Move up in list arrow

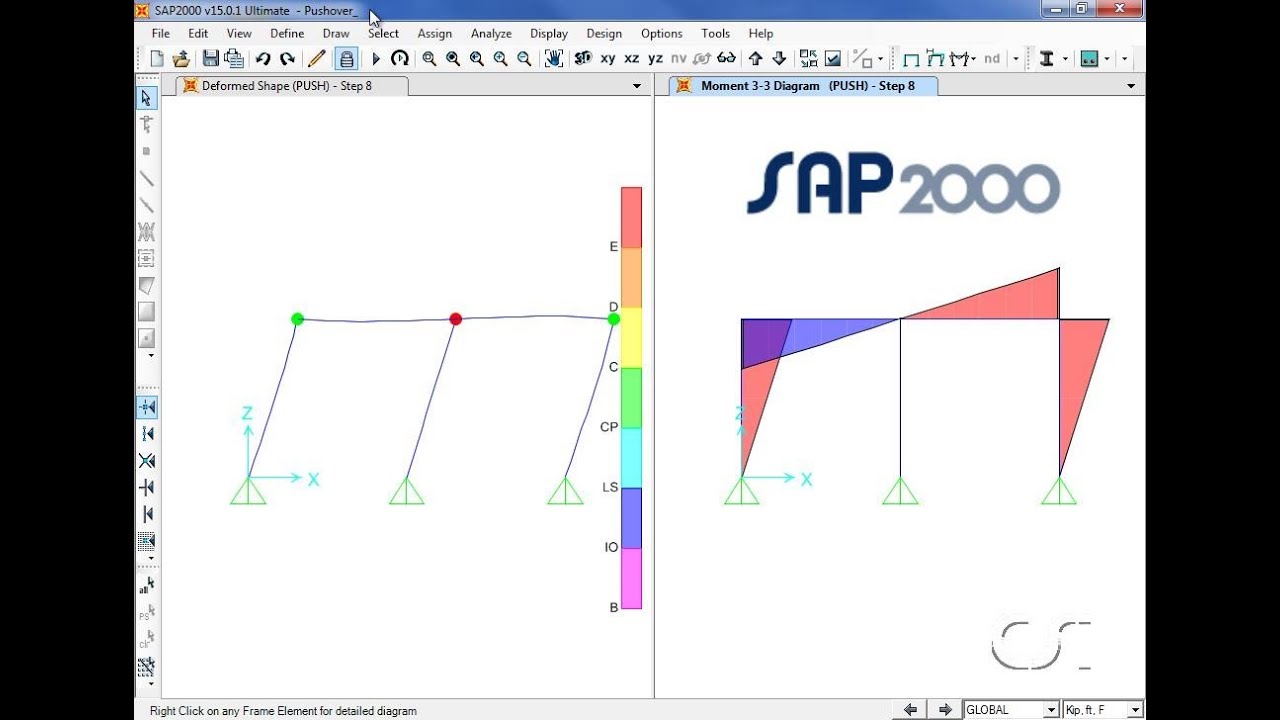click(756, 59)
